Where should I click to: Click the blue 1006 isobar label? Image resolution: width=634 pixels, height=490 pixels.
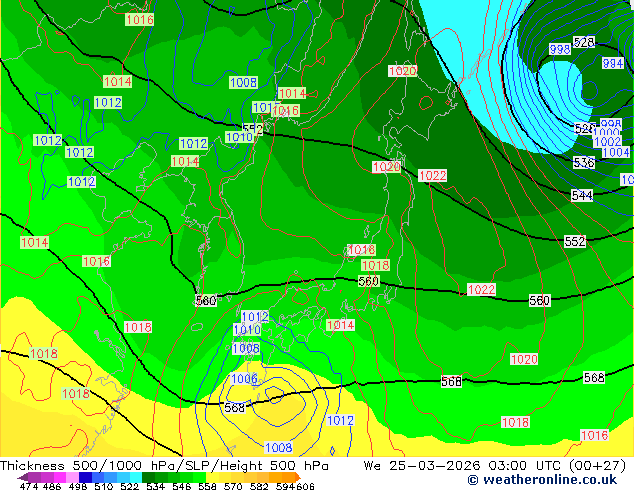244,379
